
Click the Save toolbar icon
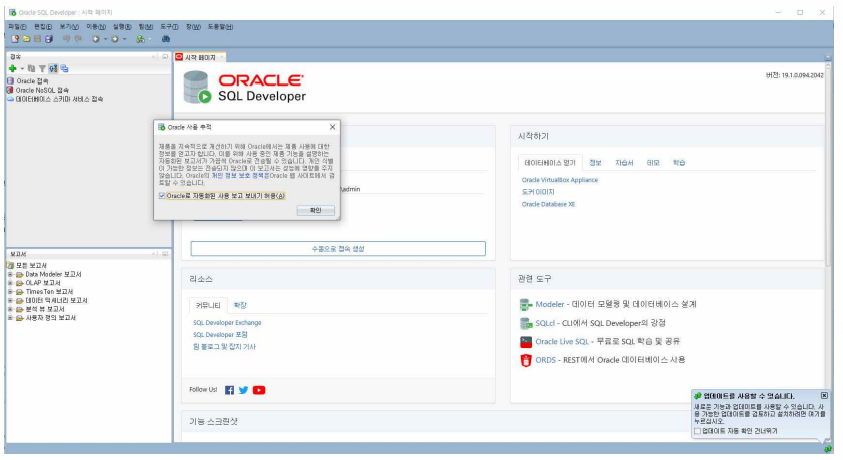pyautogui.click(x=37, y=39)
